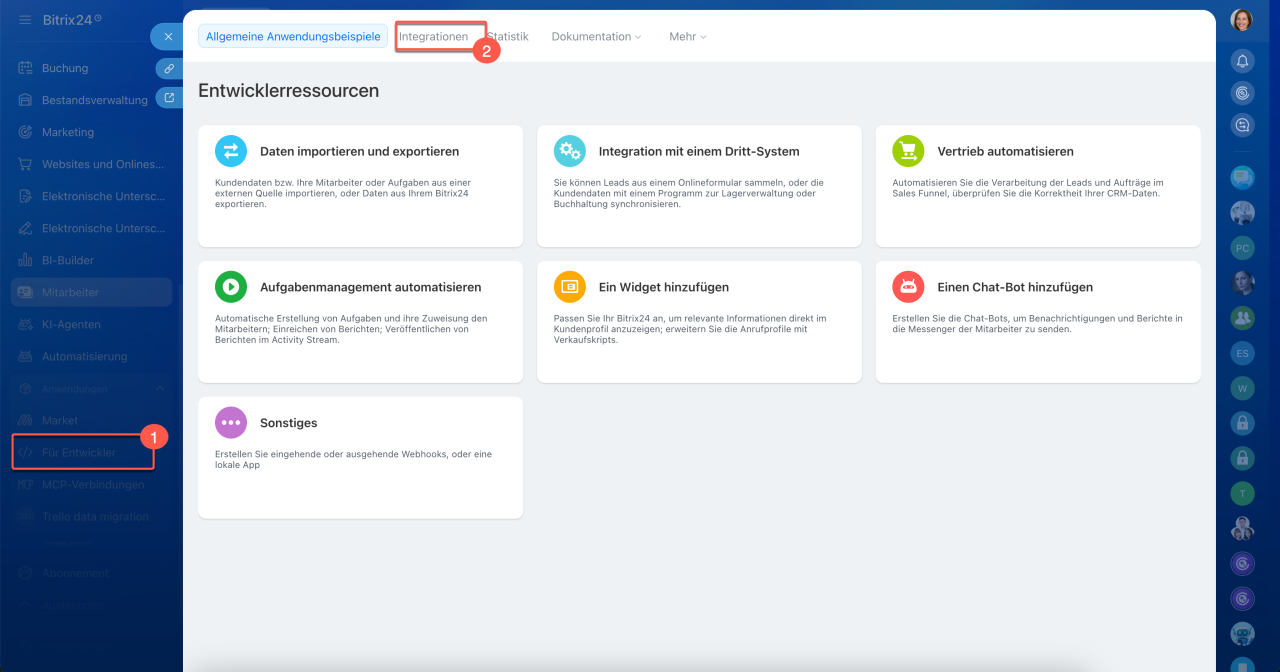Viewport: 1280px width, 672px height.
Task: Select the Allgemeine Anwendungsbeispiele tab button
Action: point(293,36)
